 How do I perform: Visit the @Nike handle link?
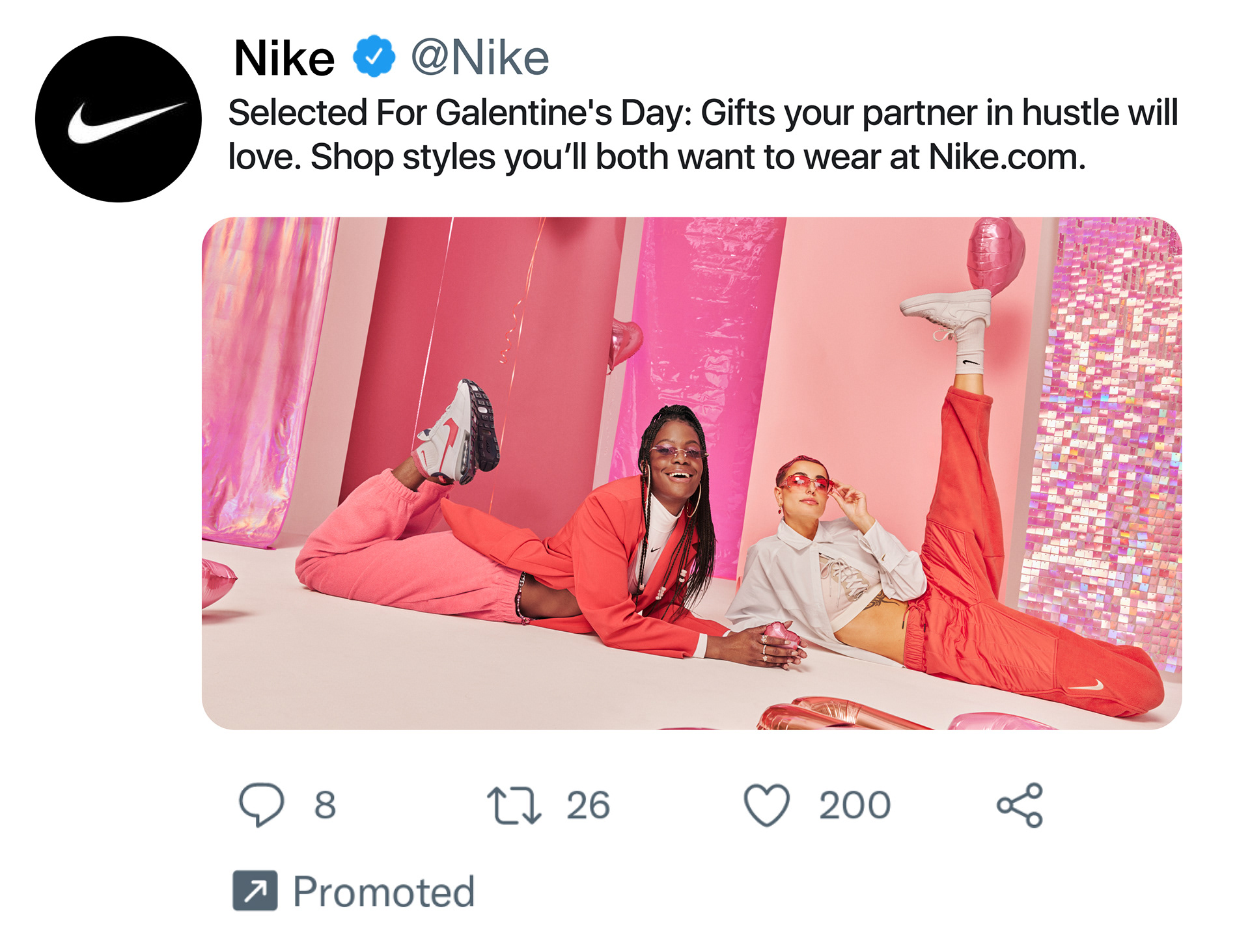point(480,58)
